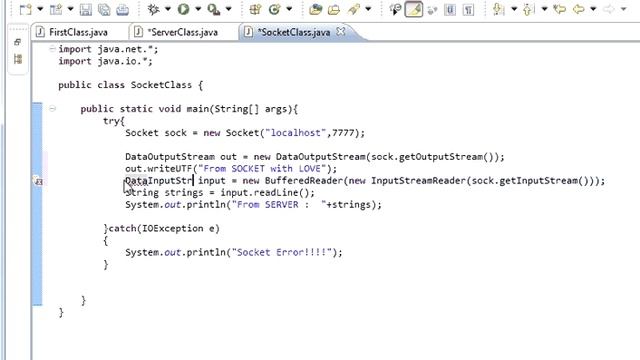Open the dropdown beside the second New icon
This screenshot has width=640, height=360.
[x=70, y=9]
